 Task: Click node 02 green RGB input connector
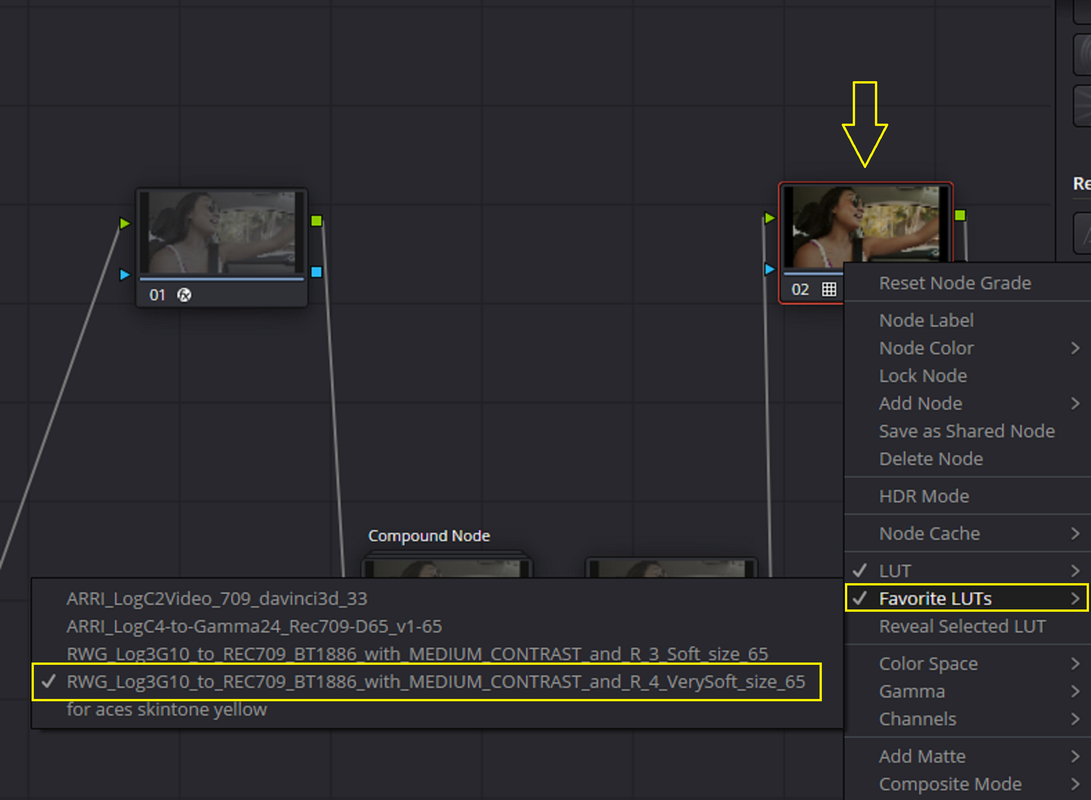[x=769, y=218]
